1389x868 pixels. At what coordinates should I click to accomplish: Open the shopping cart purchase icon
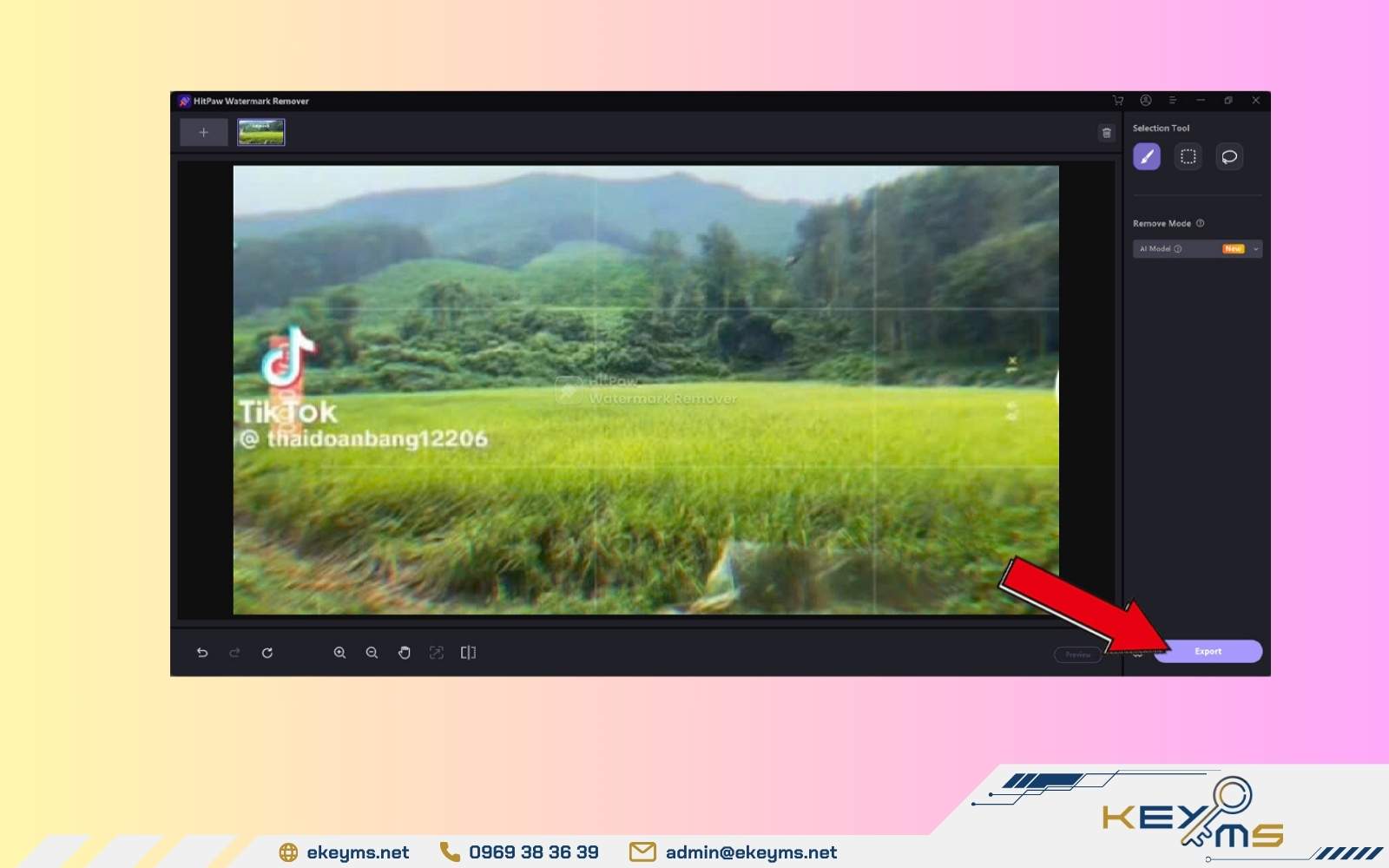coord(1117,101)
